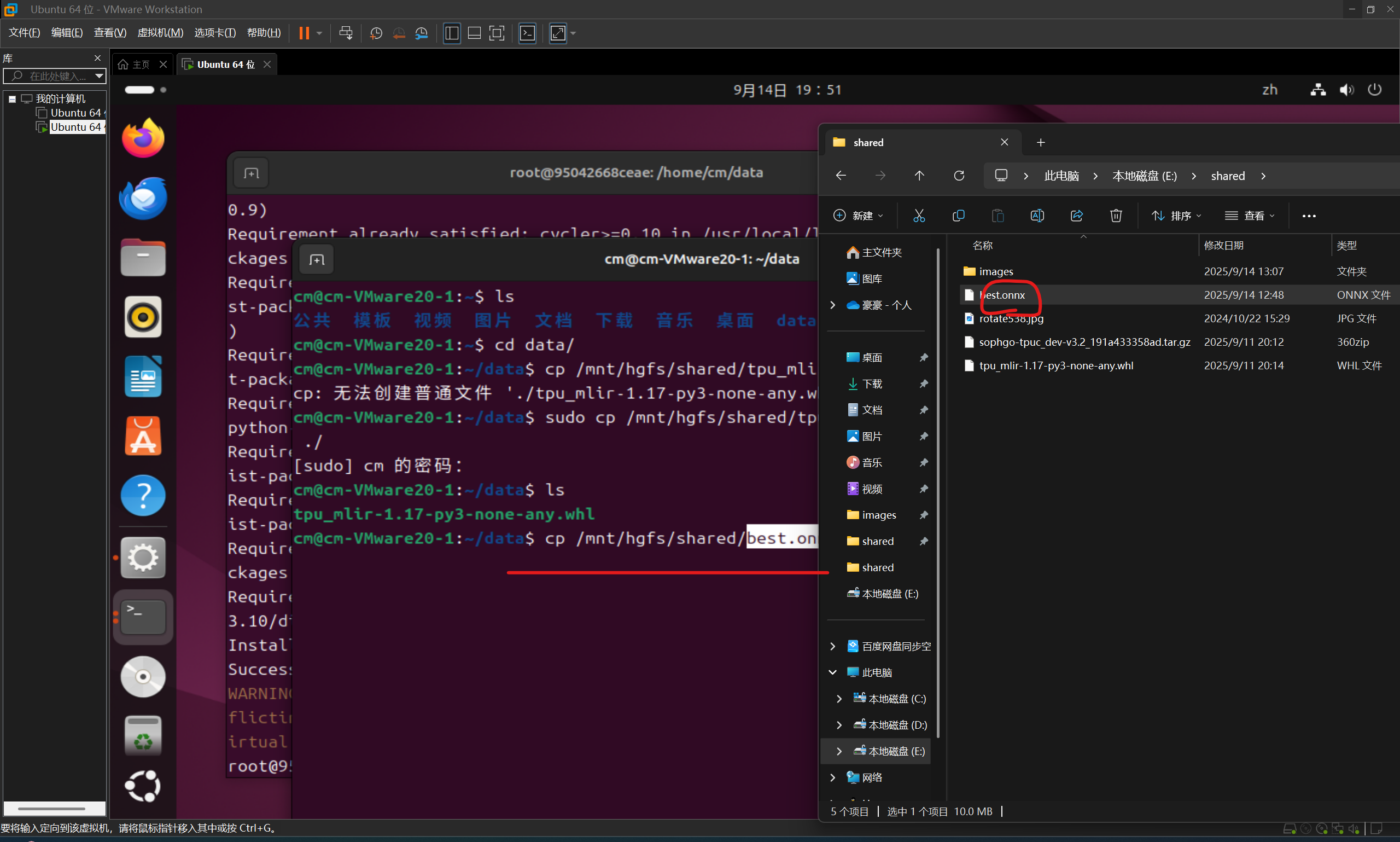
Task: Click the 新建 button in Explorer
Action: click(x=857, y=216)
